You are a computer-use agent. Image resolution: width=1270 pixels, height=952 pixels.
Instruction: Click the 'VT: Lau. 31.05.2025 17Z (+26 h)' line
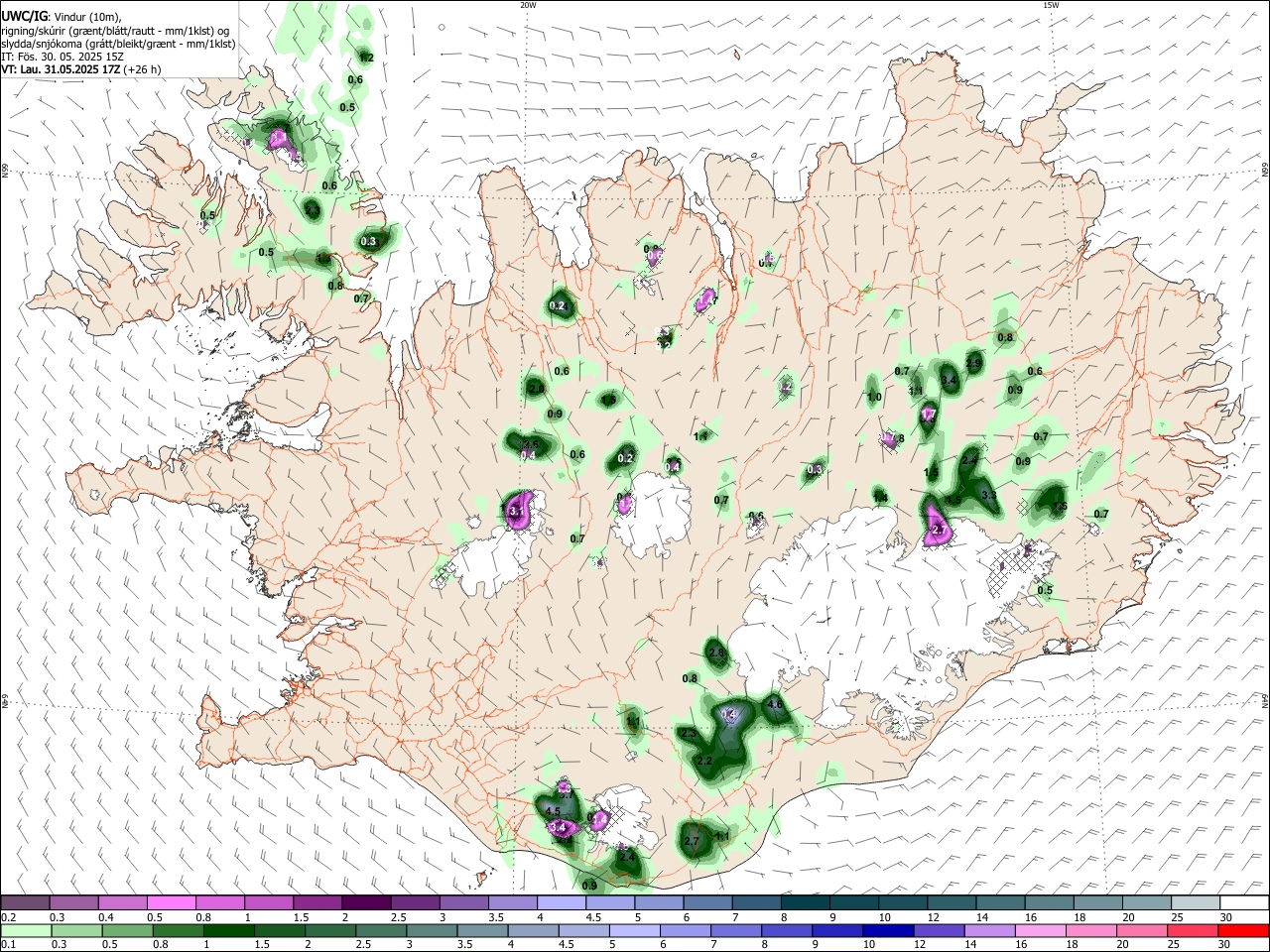[x=81, y=69]
